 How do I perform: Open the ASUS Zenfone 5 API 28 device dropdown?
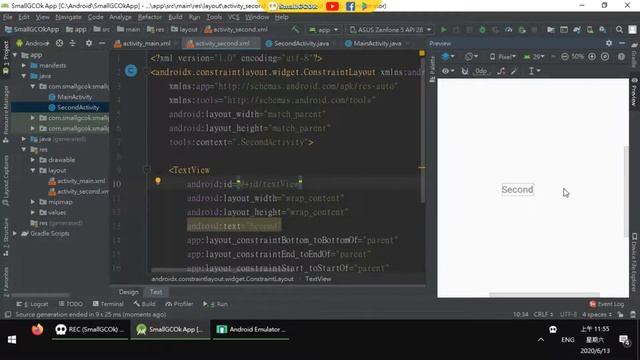390,30
